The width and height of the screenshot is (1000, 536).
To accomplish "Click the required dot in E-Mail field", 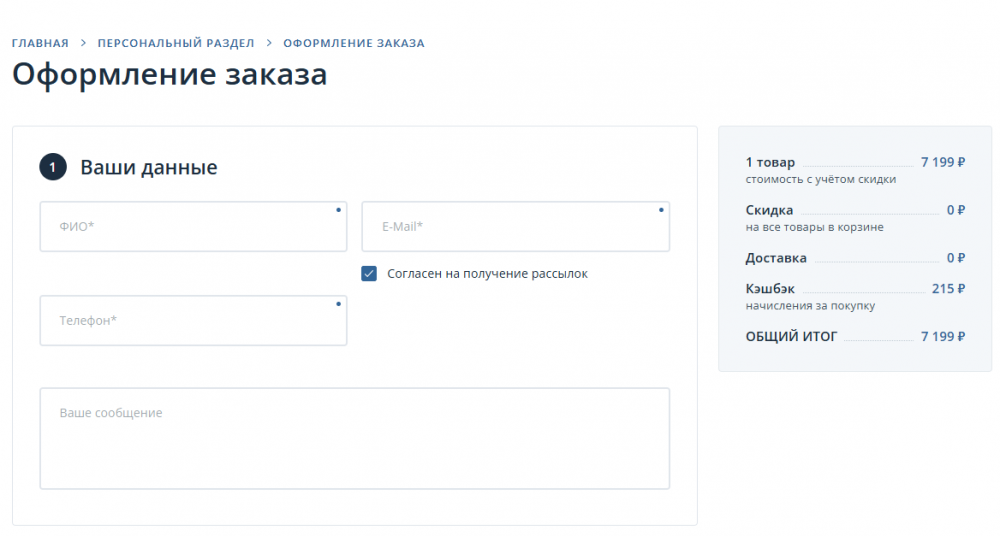I will point(661,210).
